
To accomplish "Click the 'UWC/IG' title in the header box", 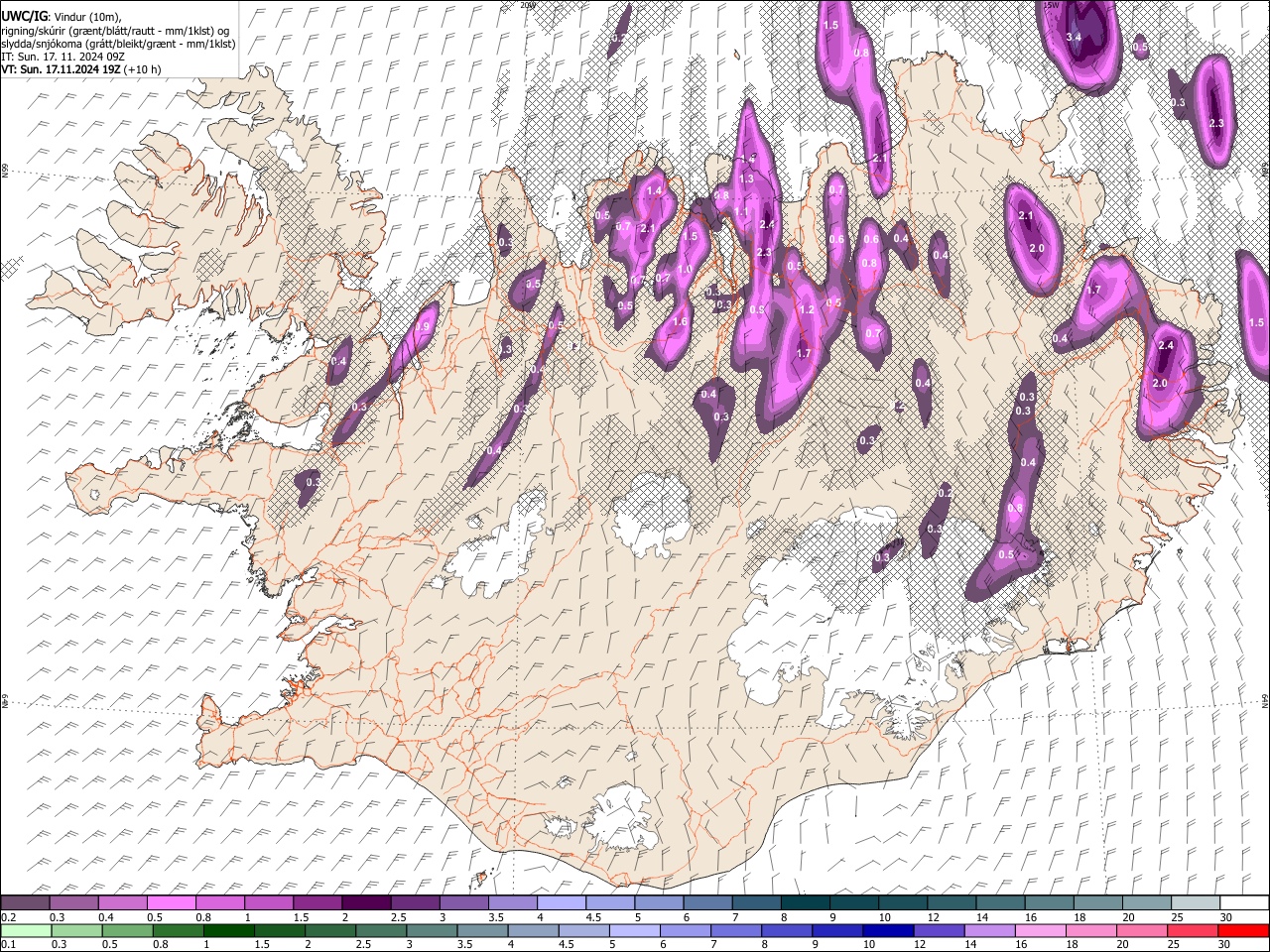I will coord(24,17).
